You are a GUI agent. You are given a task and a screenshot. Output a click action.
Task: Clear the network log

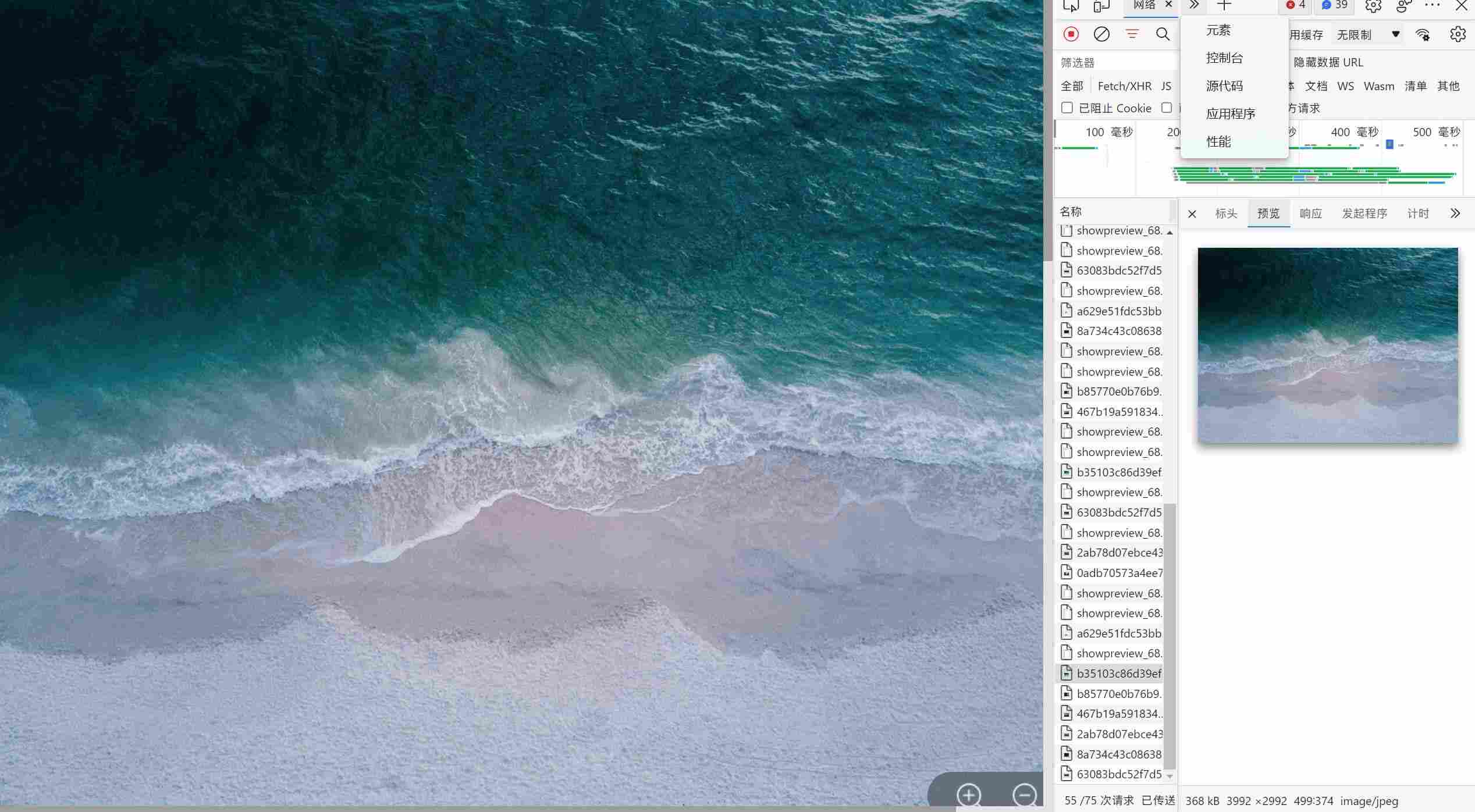coord(1101,34)
